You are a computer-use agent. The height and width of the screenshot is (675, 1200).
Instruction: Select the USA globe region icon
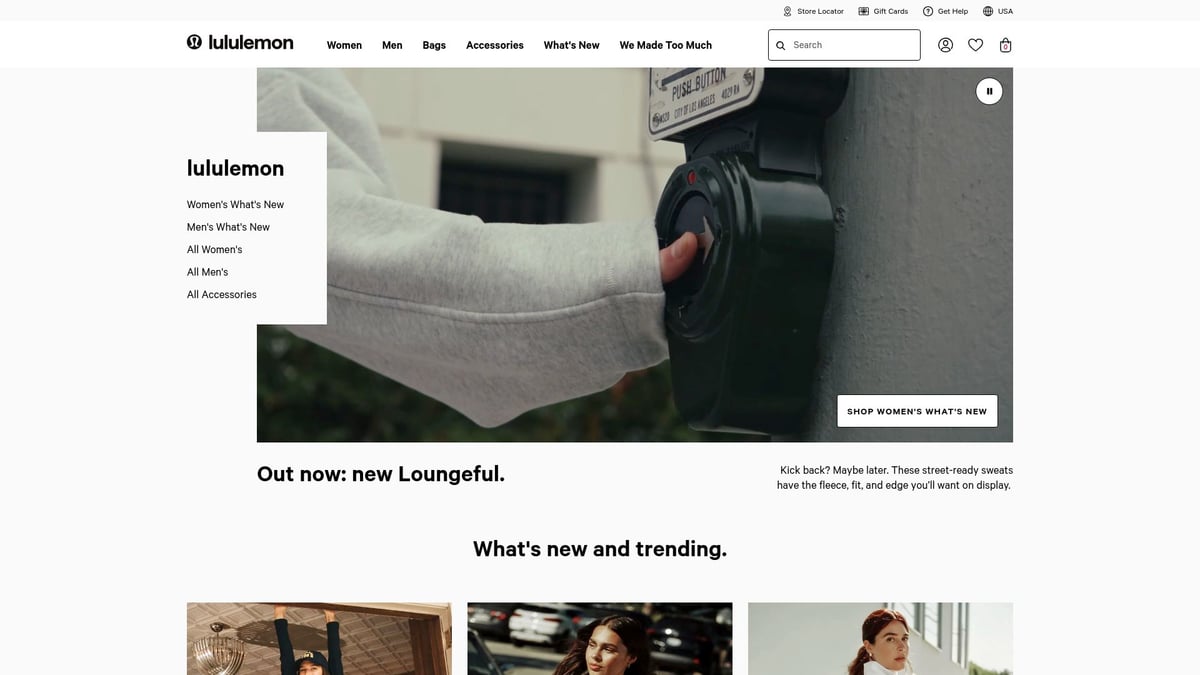coord(988,11)
